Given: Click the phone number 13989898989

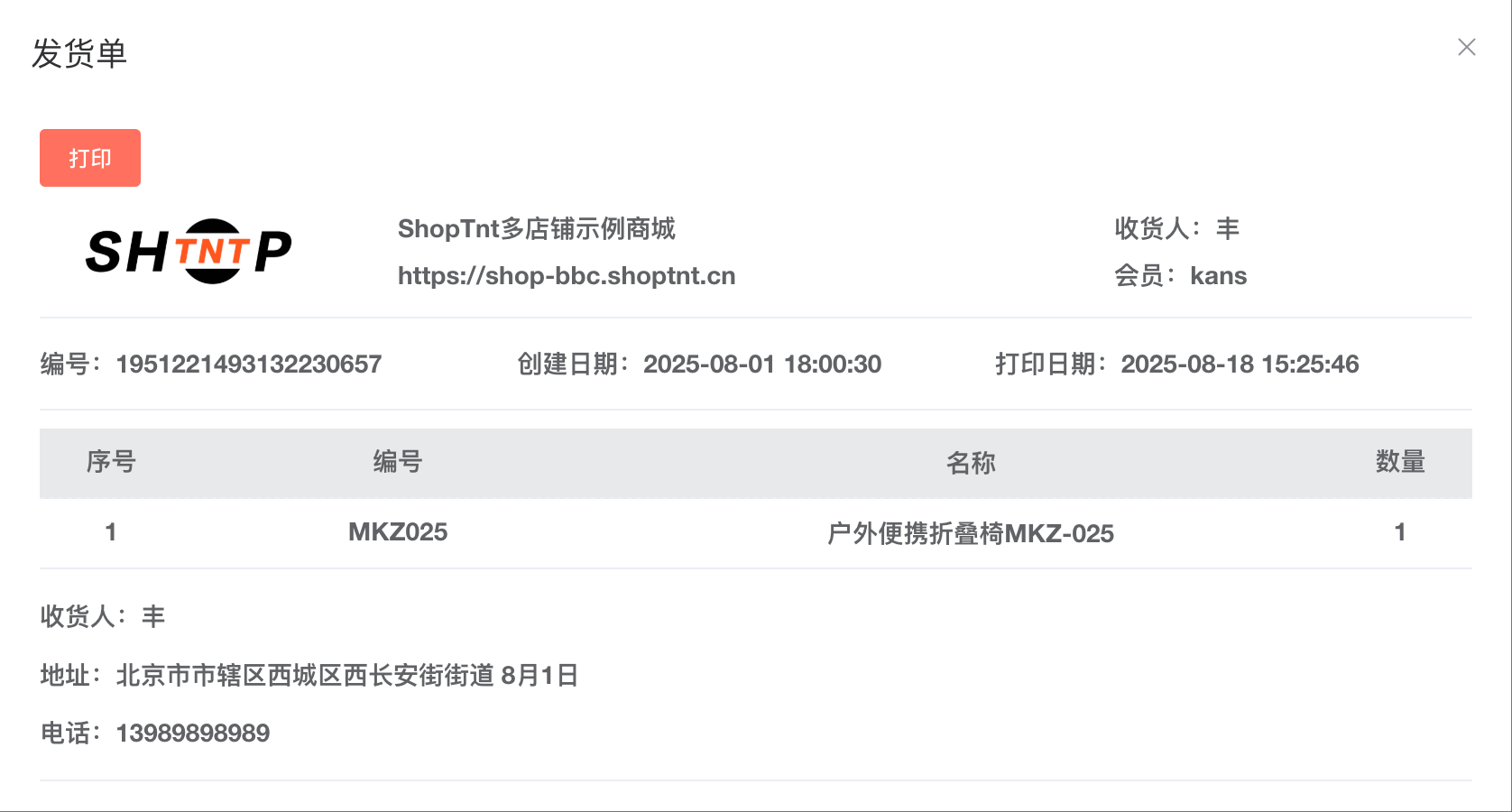Looking at the screenshot, I should point(193,734).
